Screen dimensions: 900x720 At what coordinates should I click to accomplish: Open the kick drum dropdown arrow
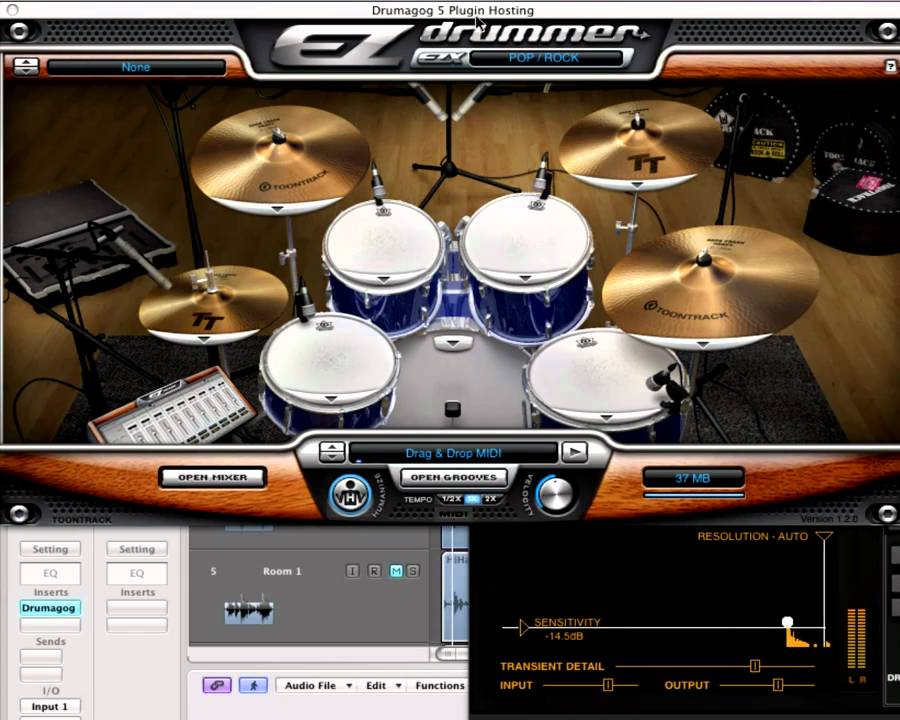pos(453,343)
